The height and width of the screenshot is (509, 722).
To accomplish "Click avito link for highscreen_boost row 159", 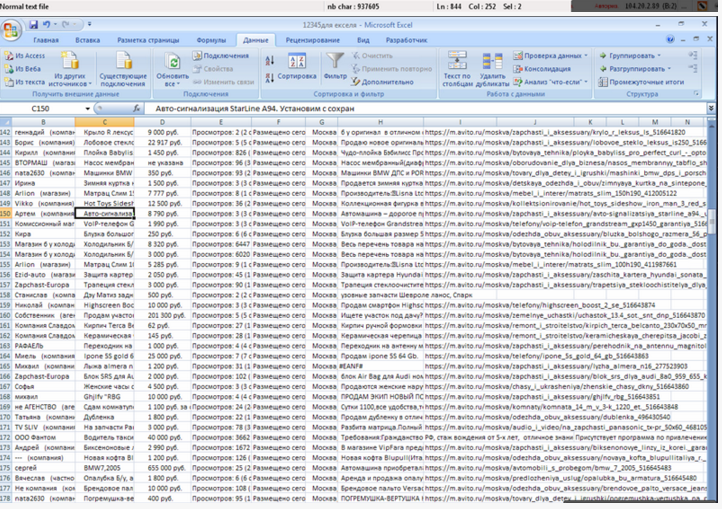I will pyautogui.click(x=540, y=305).
